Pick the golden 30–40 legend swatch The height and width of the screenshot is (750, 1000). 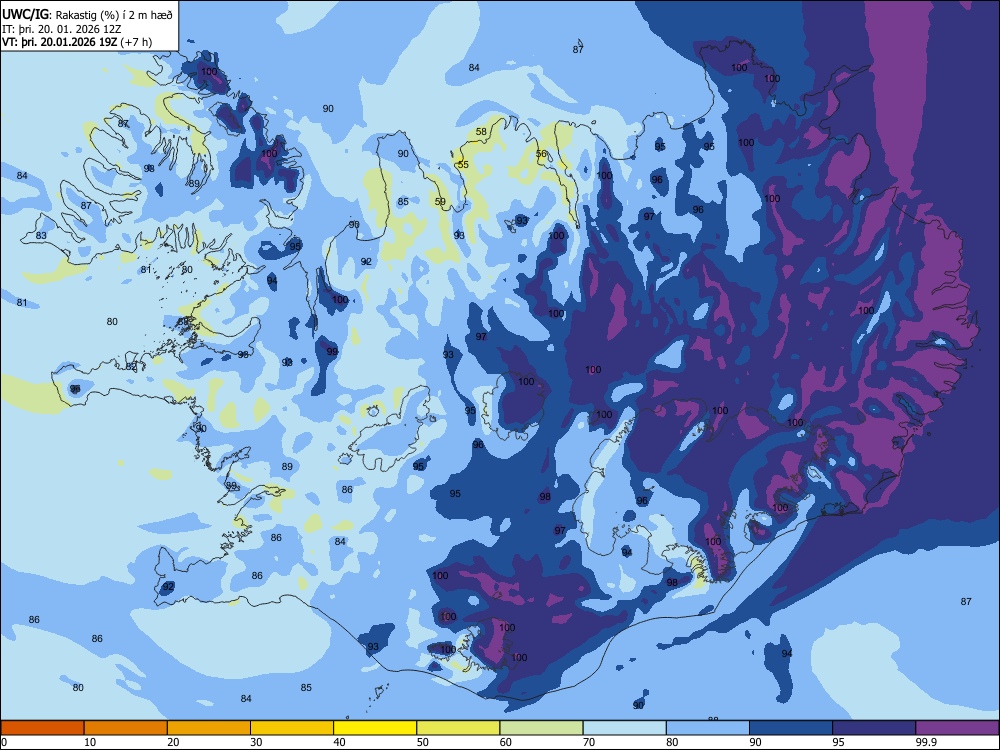pyautogui.click(x=292, y=728)
